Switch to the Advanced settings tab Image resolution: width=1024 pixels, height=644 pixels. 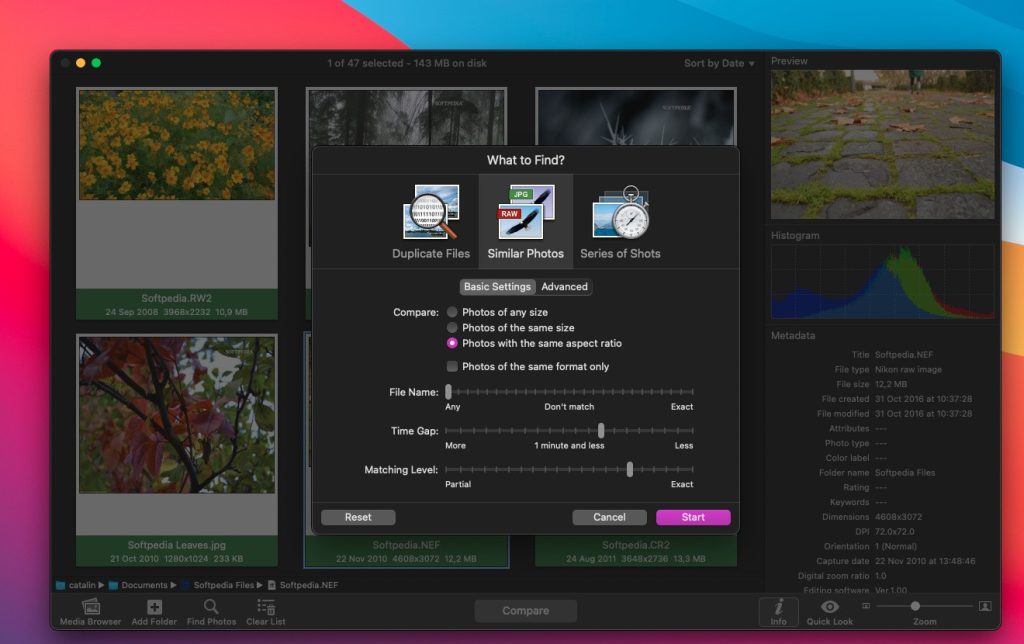pyautogui.click(x=564, y=287)
